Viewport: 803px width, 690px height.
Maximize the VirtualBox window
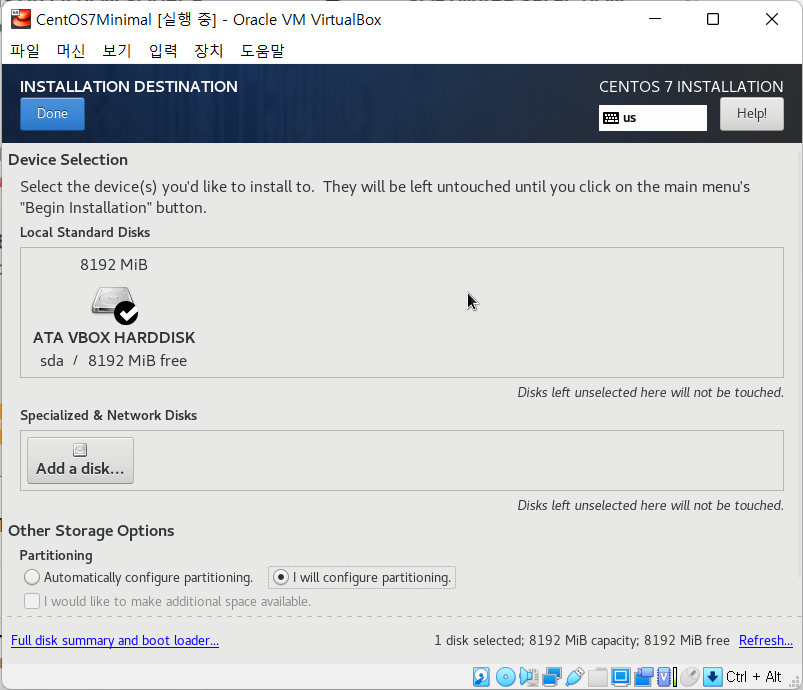point(712,19)
